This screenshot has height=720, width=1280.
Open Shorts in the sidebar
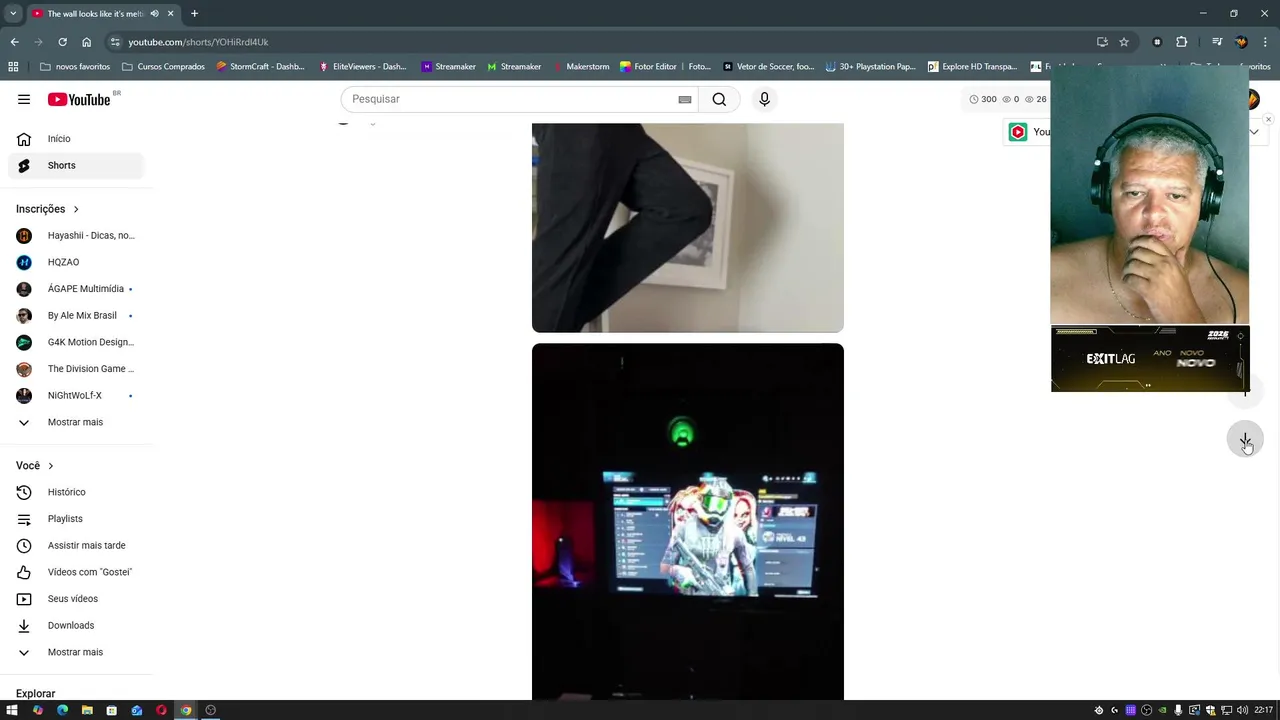click(76, 165)
